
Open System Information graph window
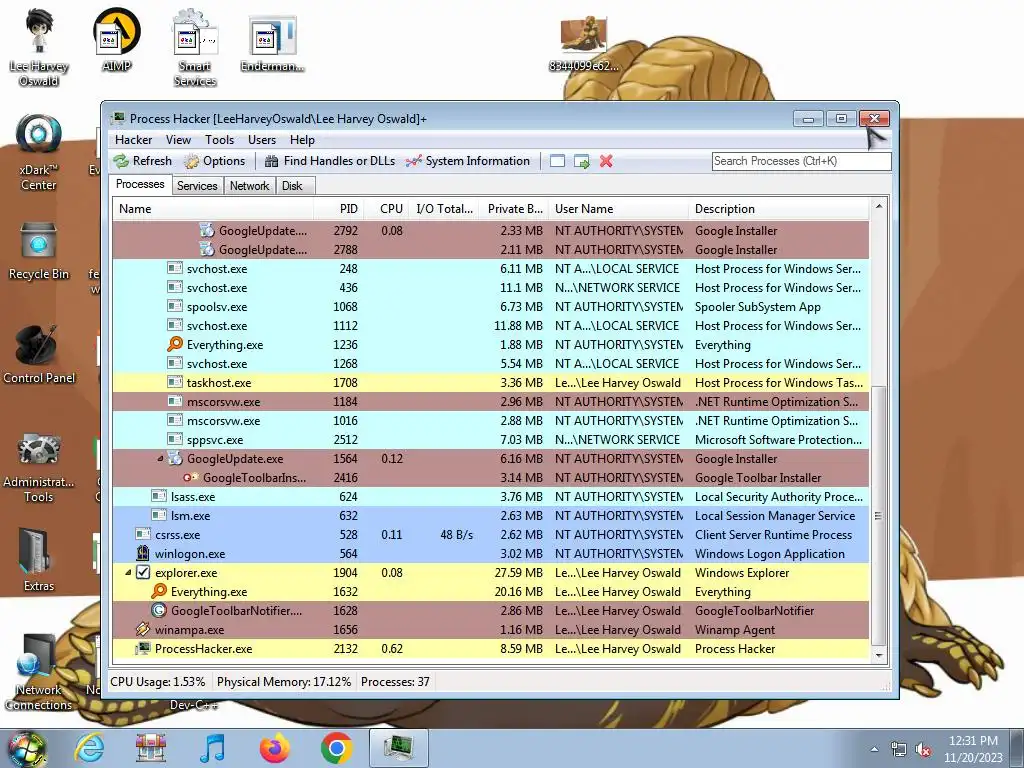(468, 161)
